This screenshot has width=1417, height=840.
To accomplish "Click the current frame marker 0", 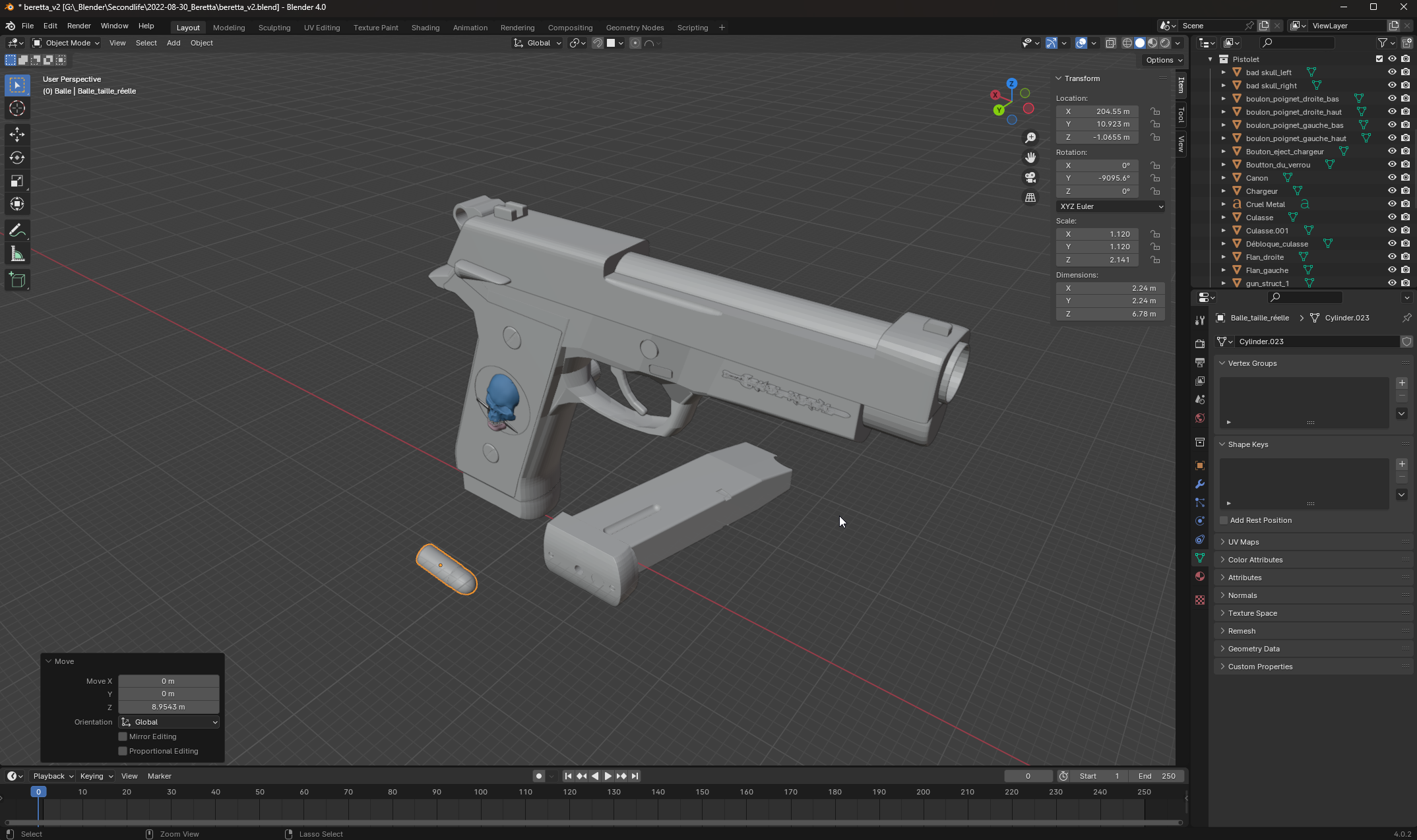I will point(38,792).
